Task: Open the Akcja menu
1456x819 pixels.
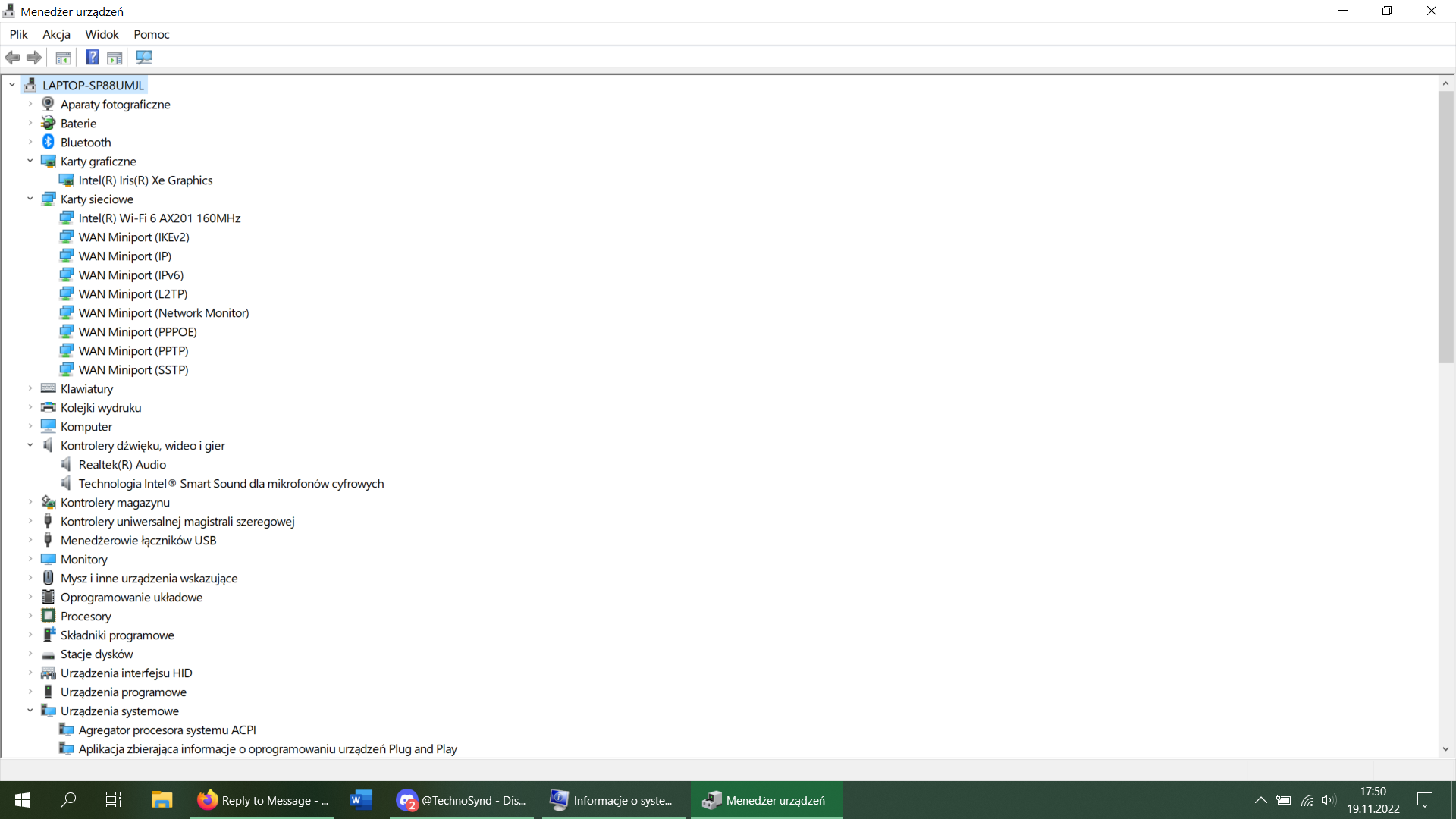Action: pos(56,34)
